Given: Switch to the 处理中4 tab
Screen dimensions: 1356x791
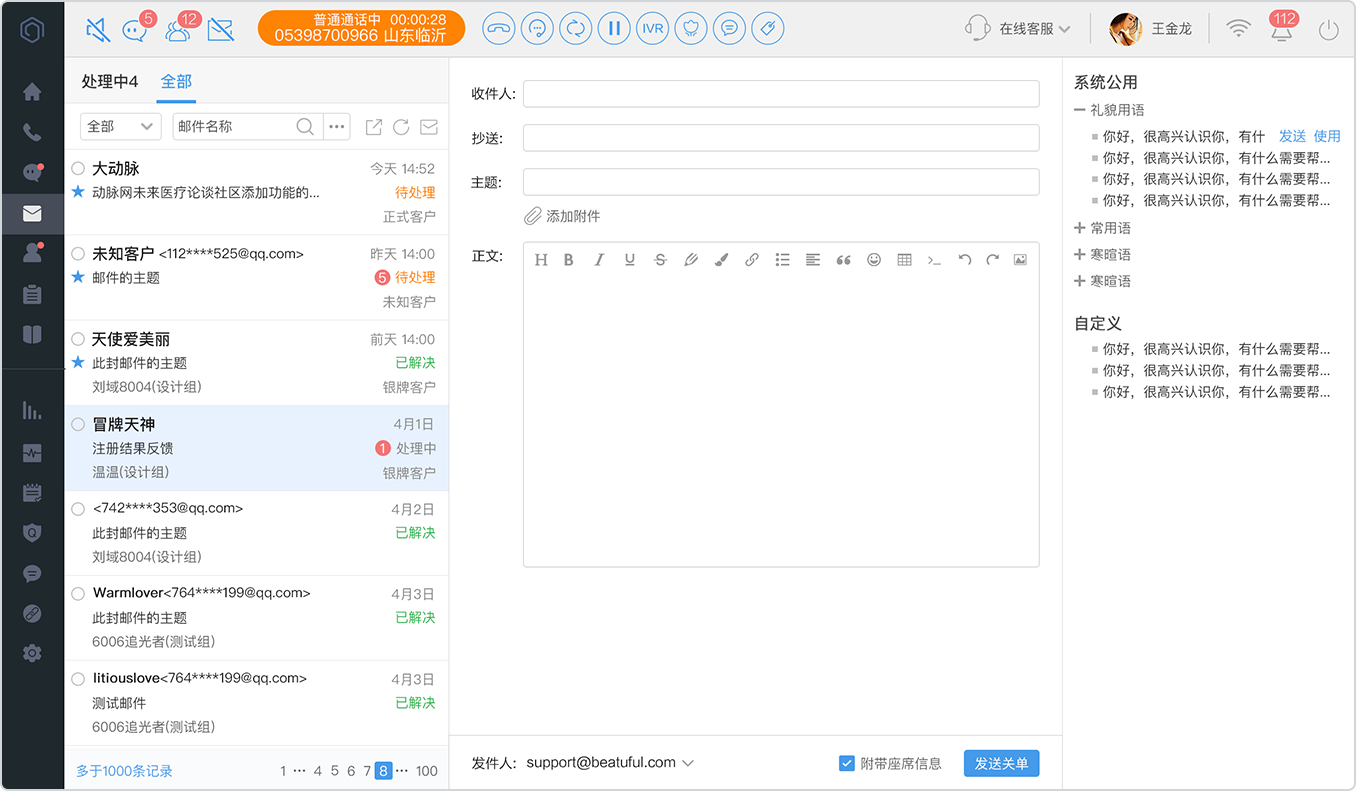Looking at the screenshot, I should pyautogui.click(x=110, y=82).
